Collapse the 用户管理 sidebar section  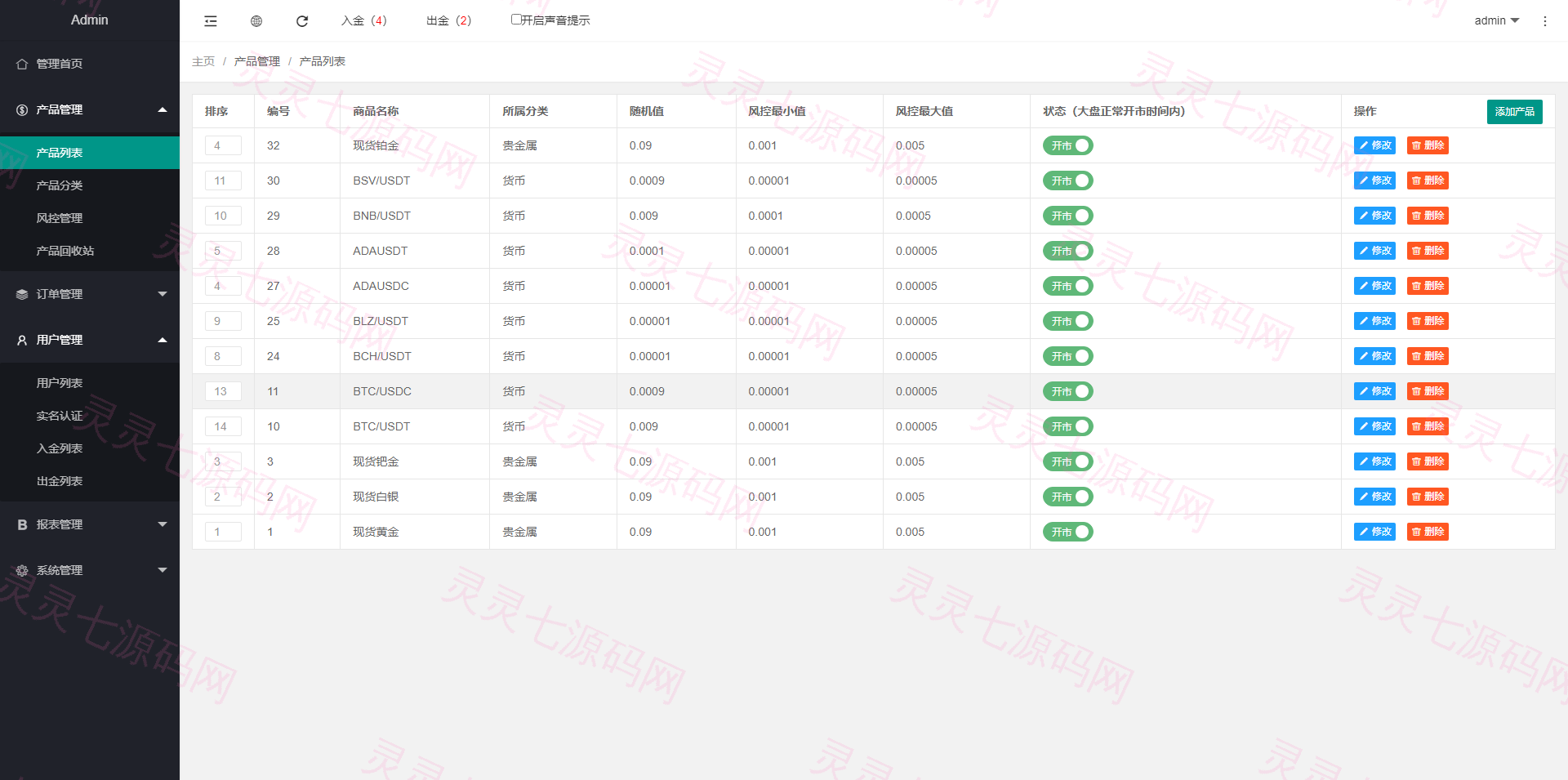click(x=90, y=340)
